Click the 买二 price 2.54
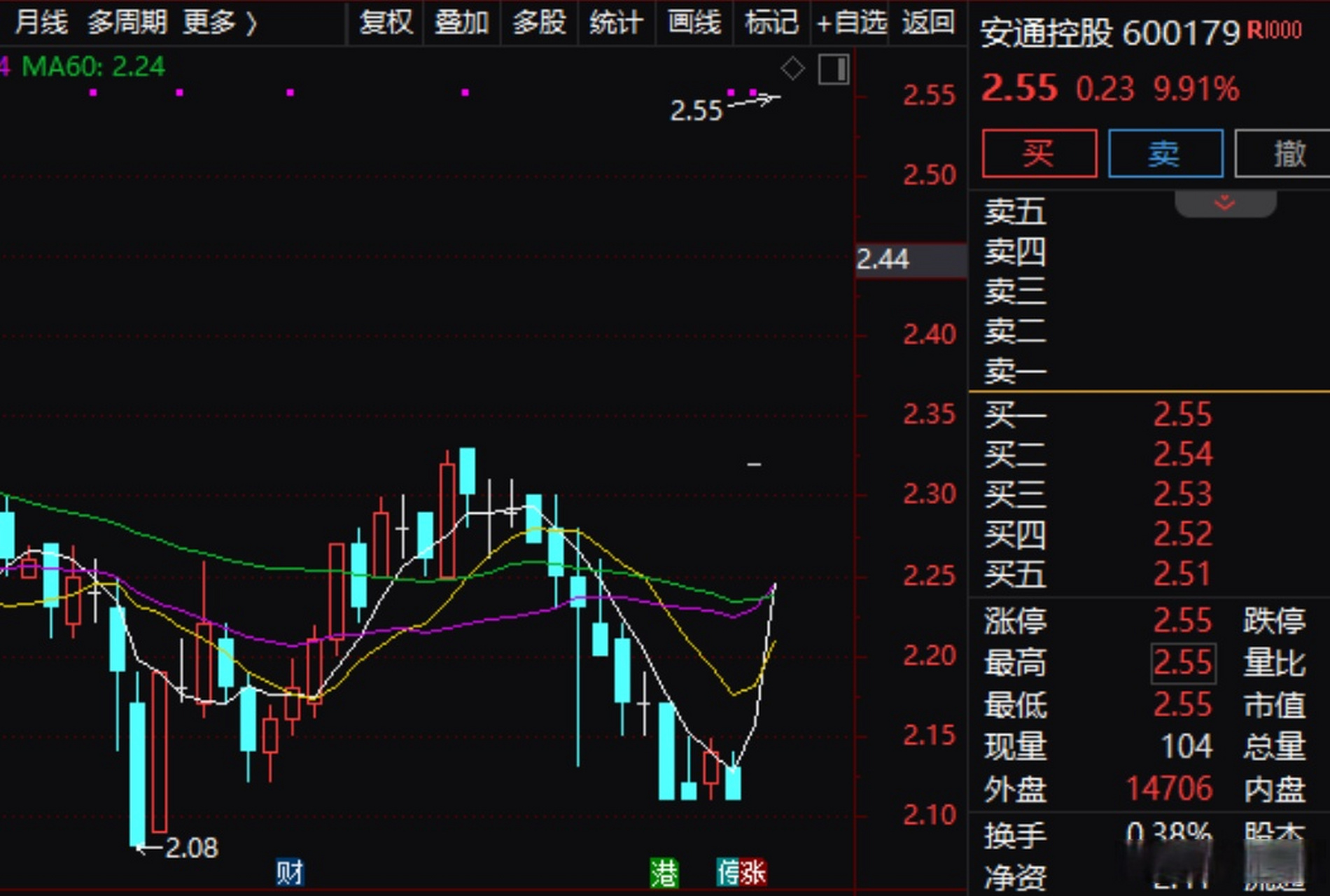The width and height of the screenshot is (1330, 896). [1182, 454]
